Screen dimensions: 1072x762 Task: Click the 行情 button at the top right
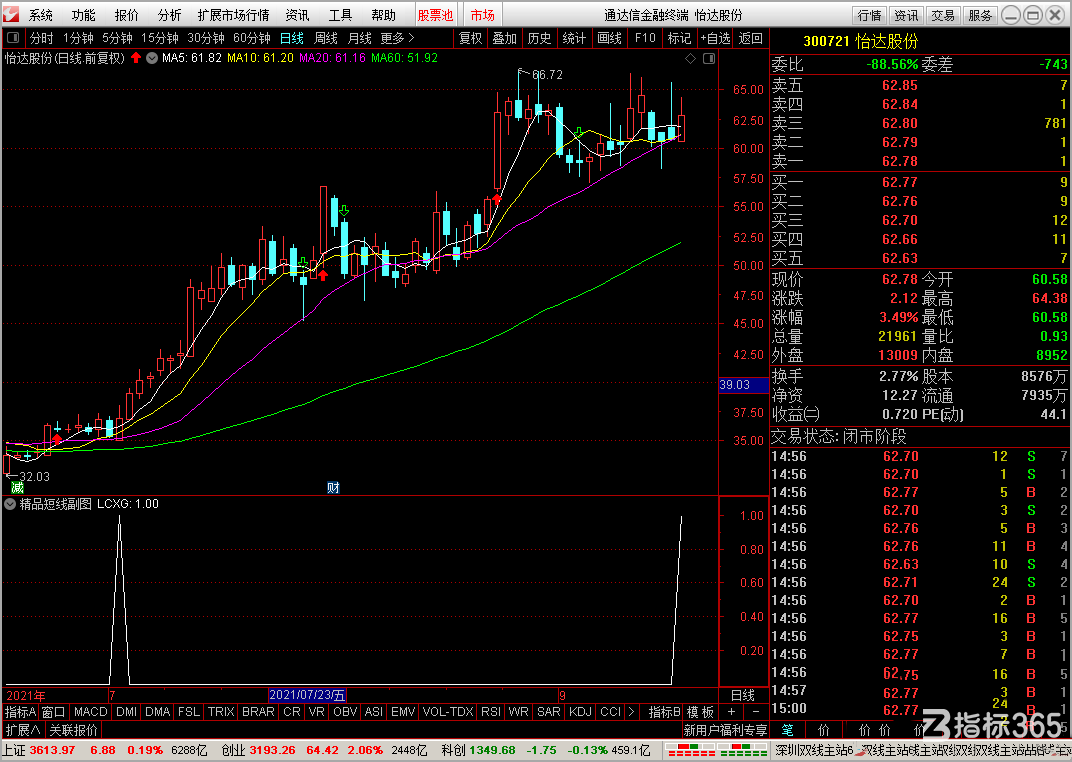point(870,15)
